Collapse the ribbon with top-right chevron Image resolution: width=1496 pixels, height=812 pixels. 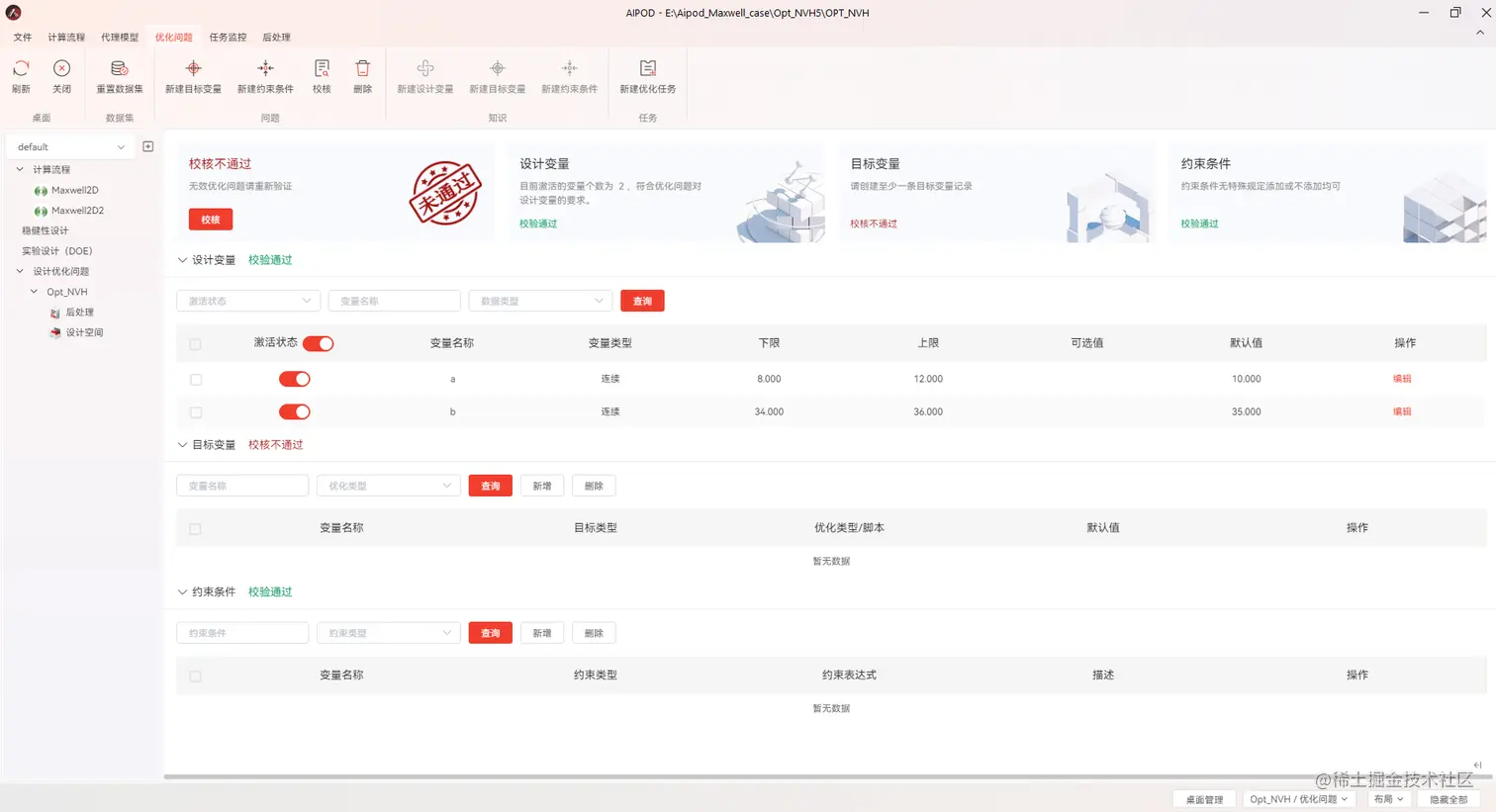tap(1480, 33)
